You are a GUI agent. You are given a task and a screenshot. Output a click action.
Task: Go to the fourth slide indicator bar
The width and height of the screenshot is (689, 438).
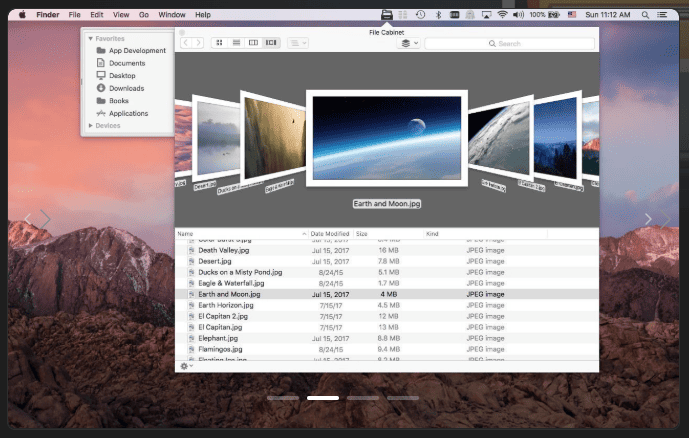click(403, 398)
